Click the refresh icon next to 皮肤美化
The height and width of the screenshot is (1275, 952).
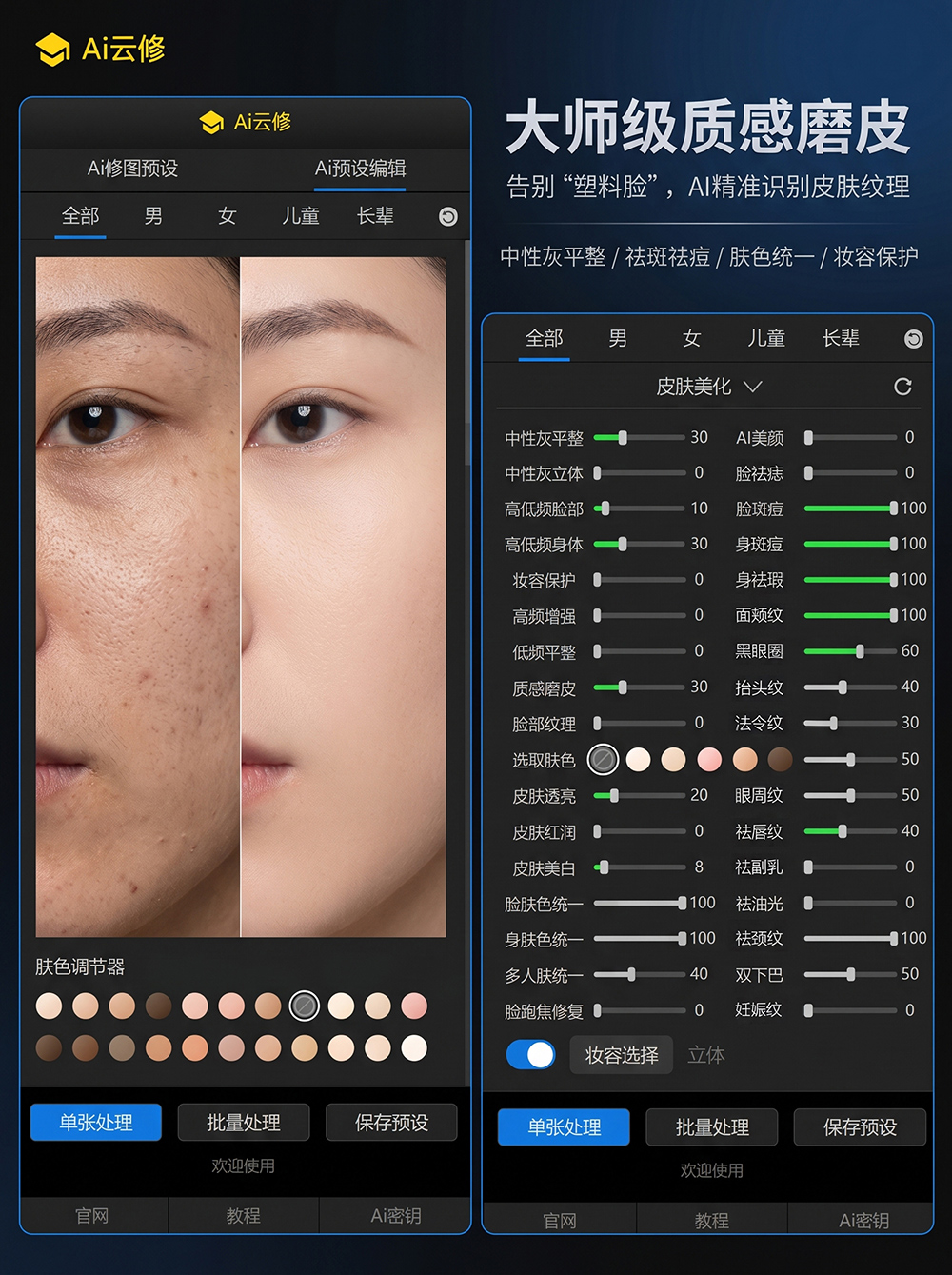pyautogui.click(x=902, y=387)
